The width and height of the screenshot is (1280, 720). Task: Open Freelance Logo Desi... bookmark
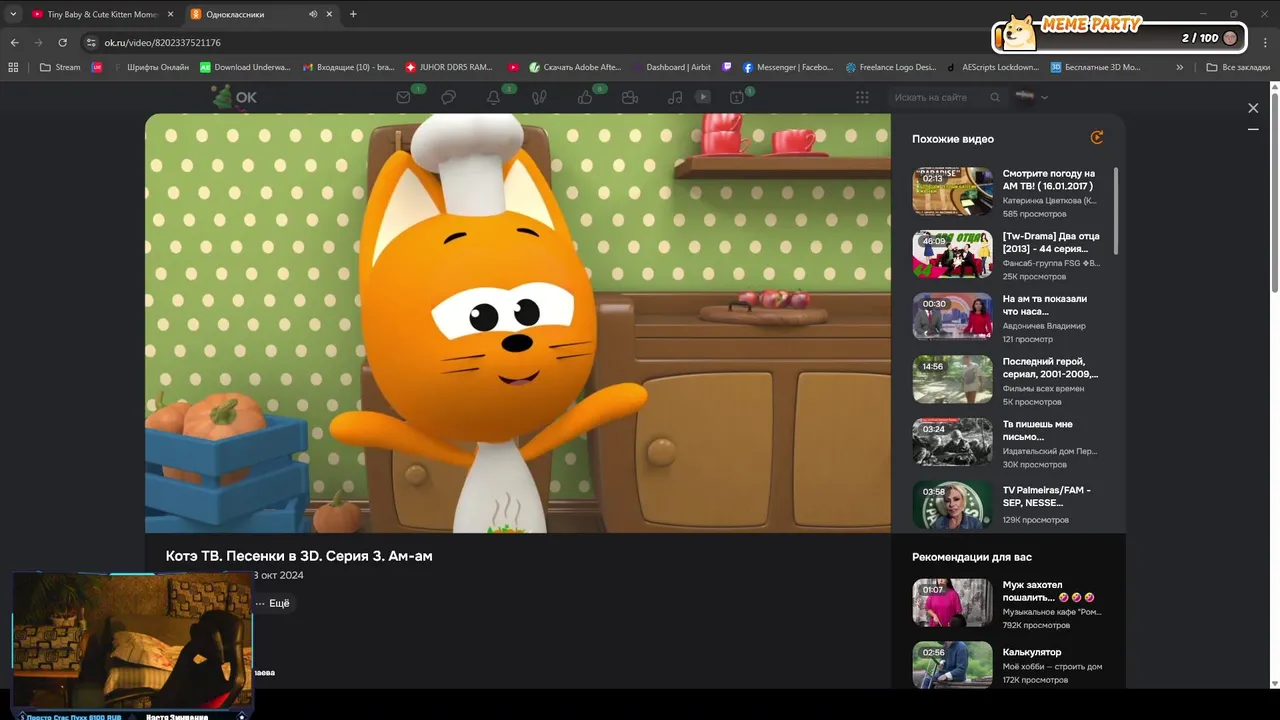[890, 67]
